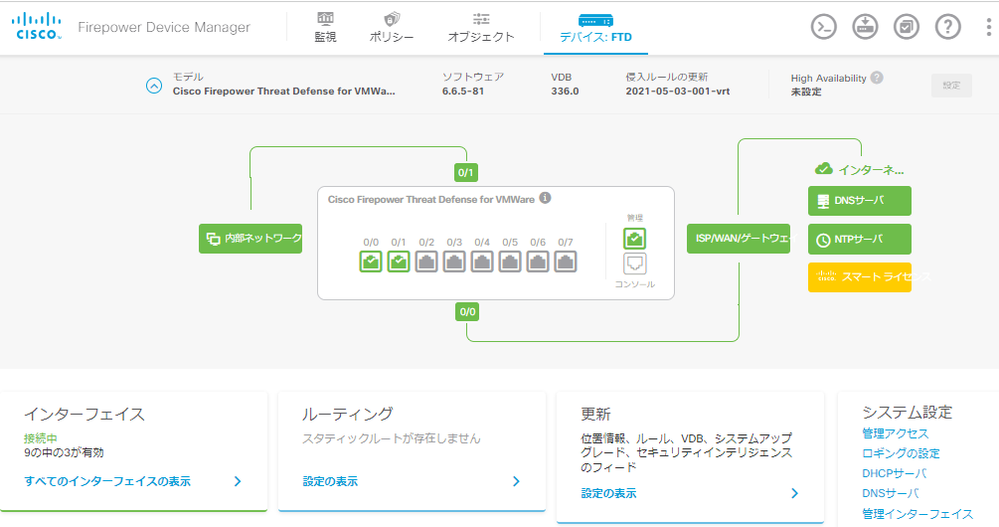This screenshot has height=527, width=999.
Task: Click the deploy changes icon
Action: [x=865, y=27]
